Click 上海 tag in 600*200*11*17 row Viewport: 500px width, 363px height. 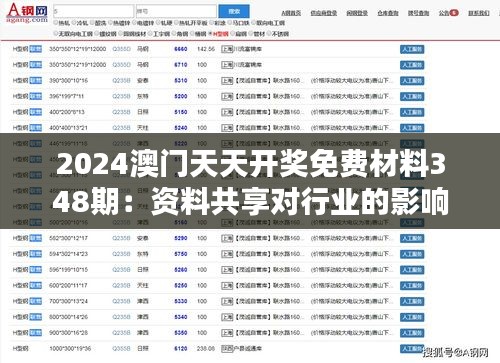(x=227, y=286)
